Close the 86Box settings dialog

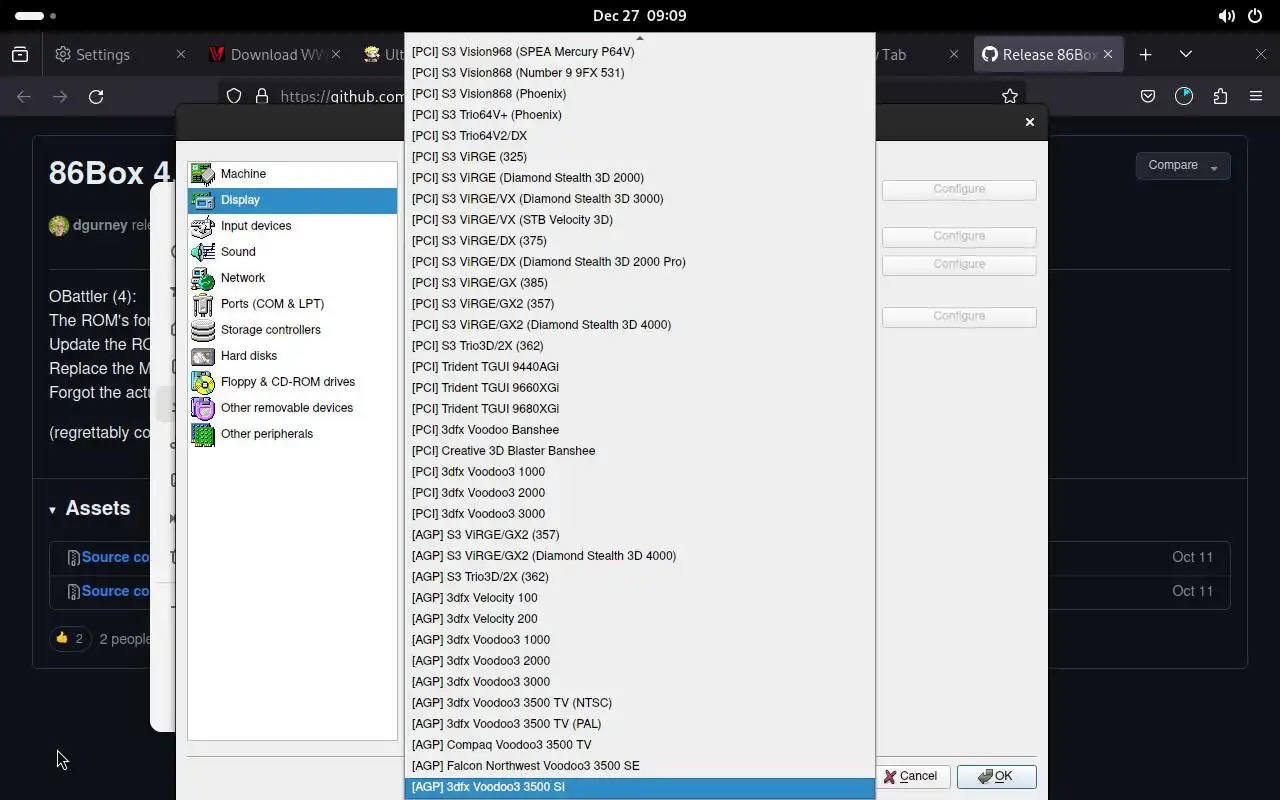click(1029, 122)
